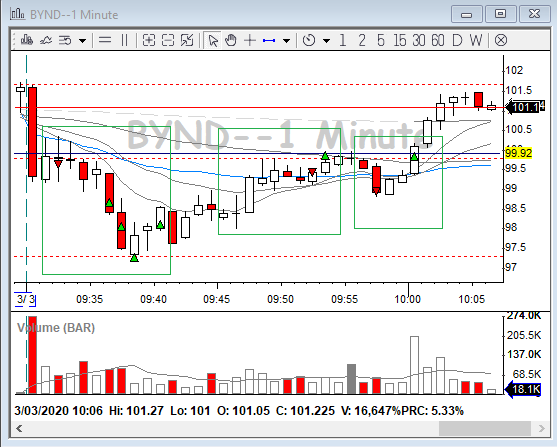Click the Volume (BAR) panel label

coord(56,328)
